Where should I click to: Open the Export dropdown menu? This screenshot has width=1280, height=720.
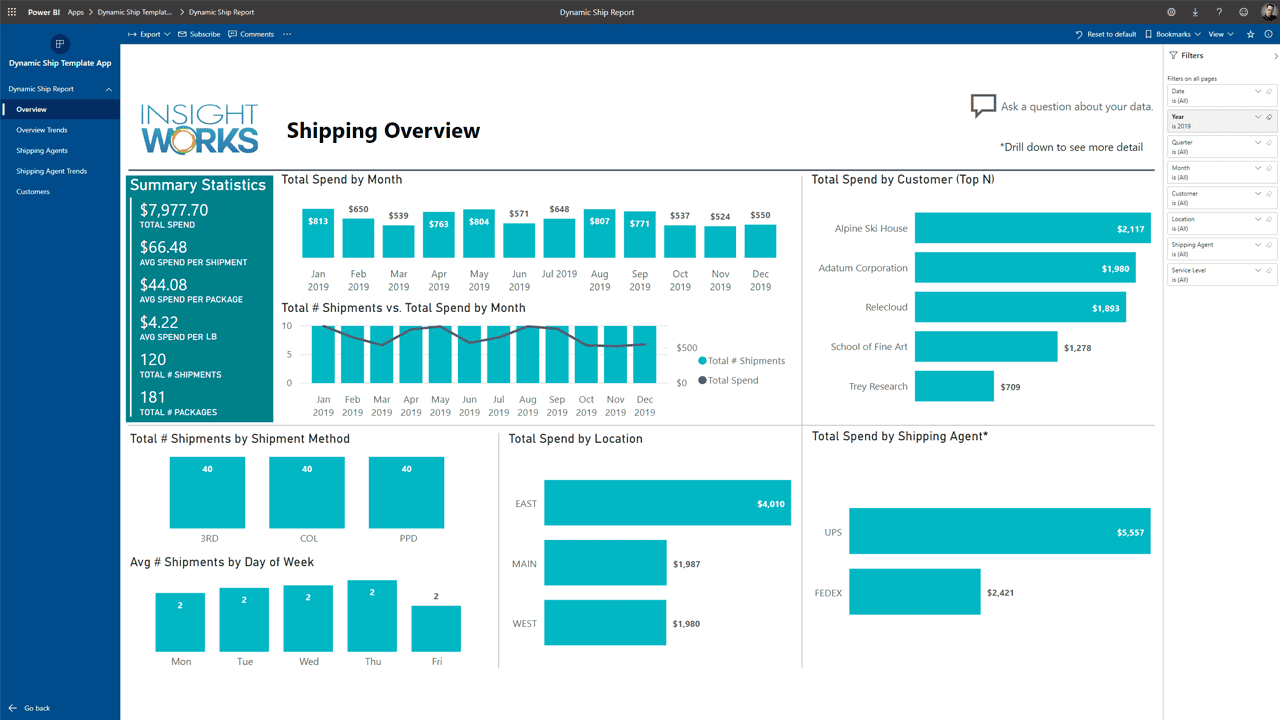click(149, 34)
